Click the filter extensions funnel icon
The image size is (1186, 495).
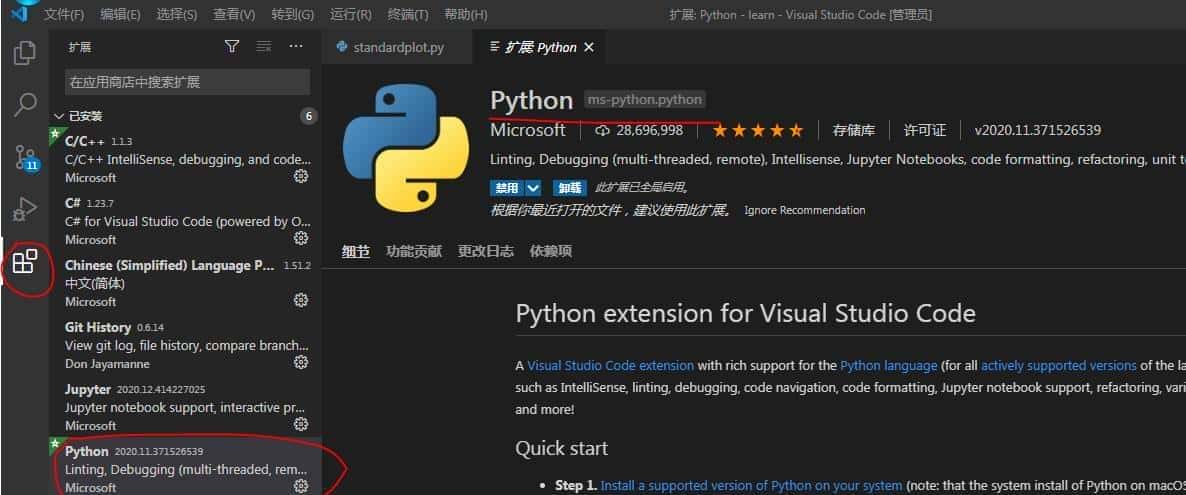[x=232, y=47]
